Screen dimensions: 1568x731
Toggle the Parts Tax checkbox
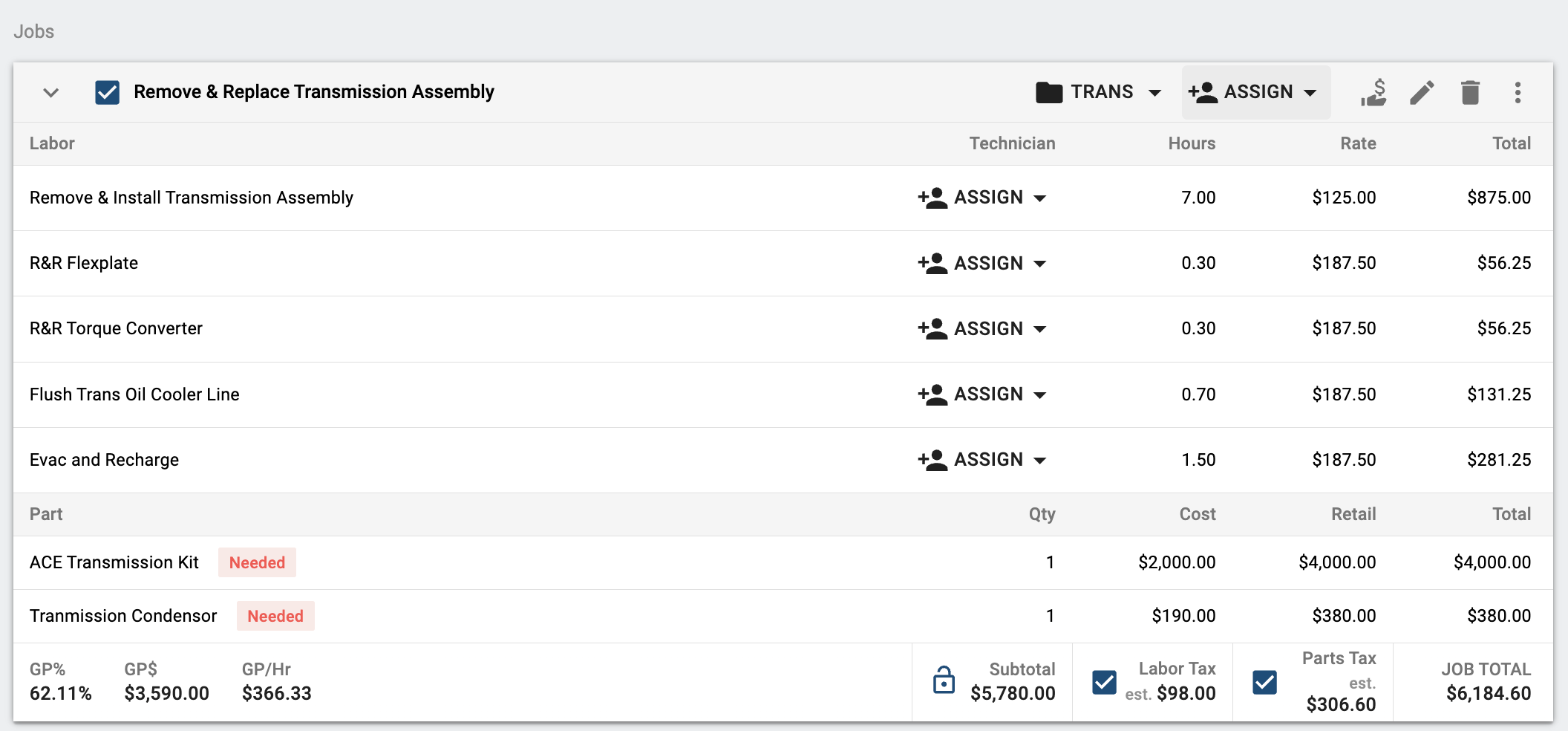click(1264, 682)
